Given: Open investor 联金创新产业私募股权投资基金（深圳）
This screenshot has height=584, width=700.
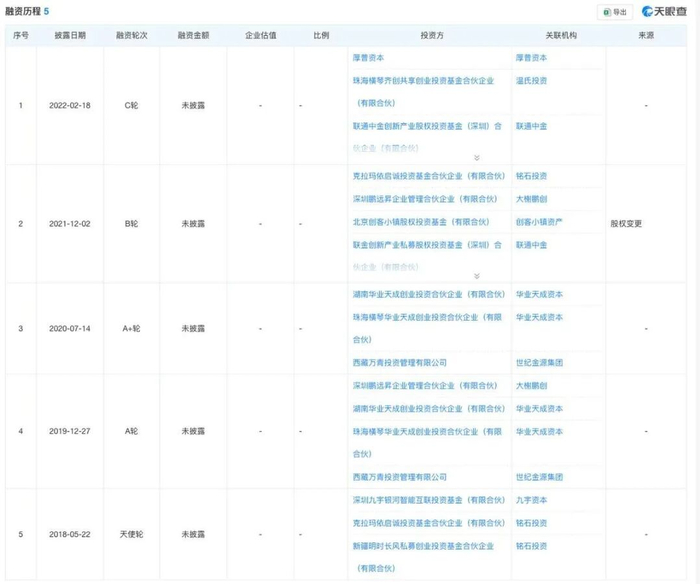Looking at the screenshot, I should (x=427, y=256).
